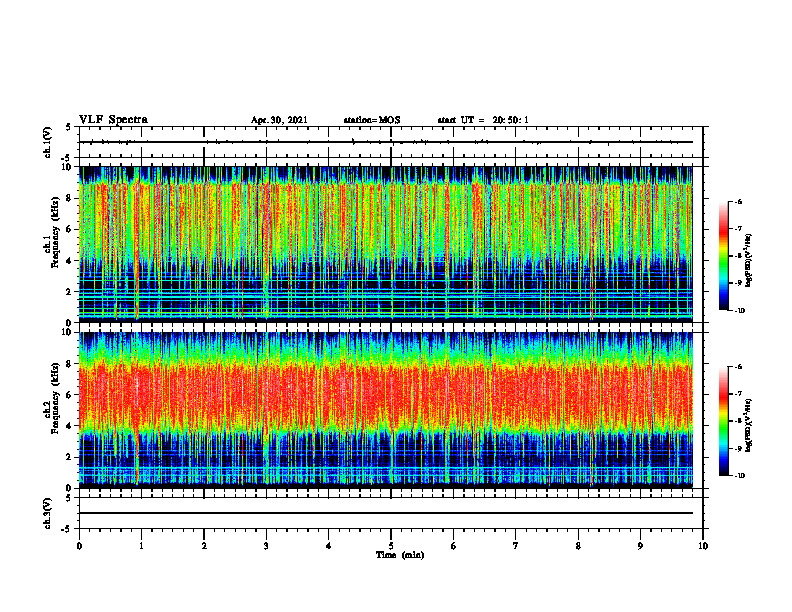Click the ch.2 frequency tick label "2"

point(70,457)
